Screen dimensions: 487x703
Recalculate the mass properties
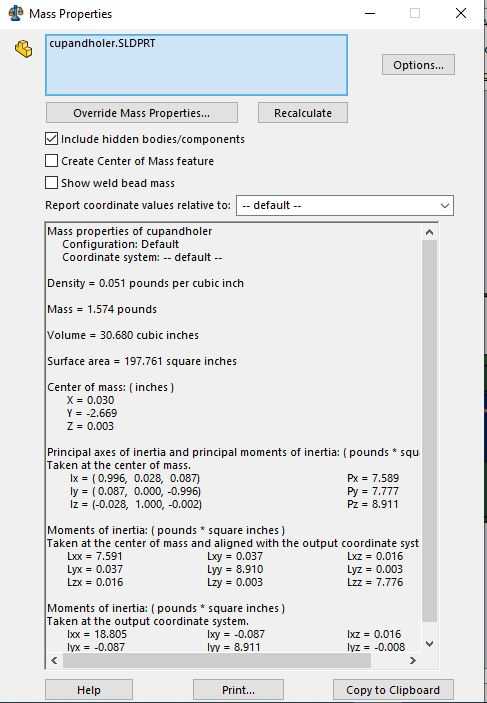[x=303, y=113]
